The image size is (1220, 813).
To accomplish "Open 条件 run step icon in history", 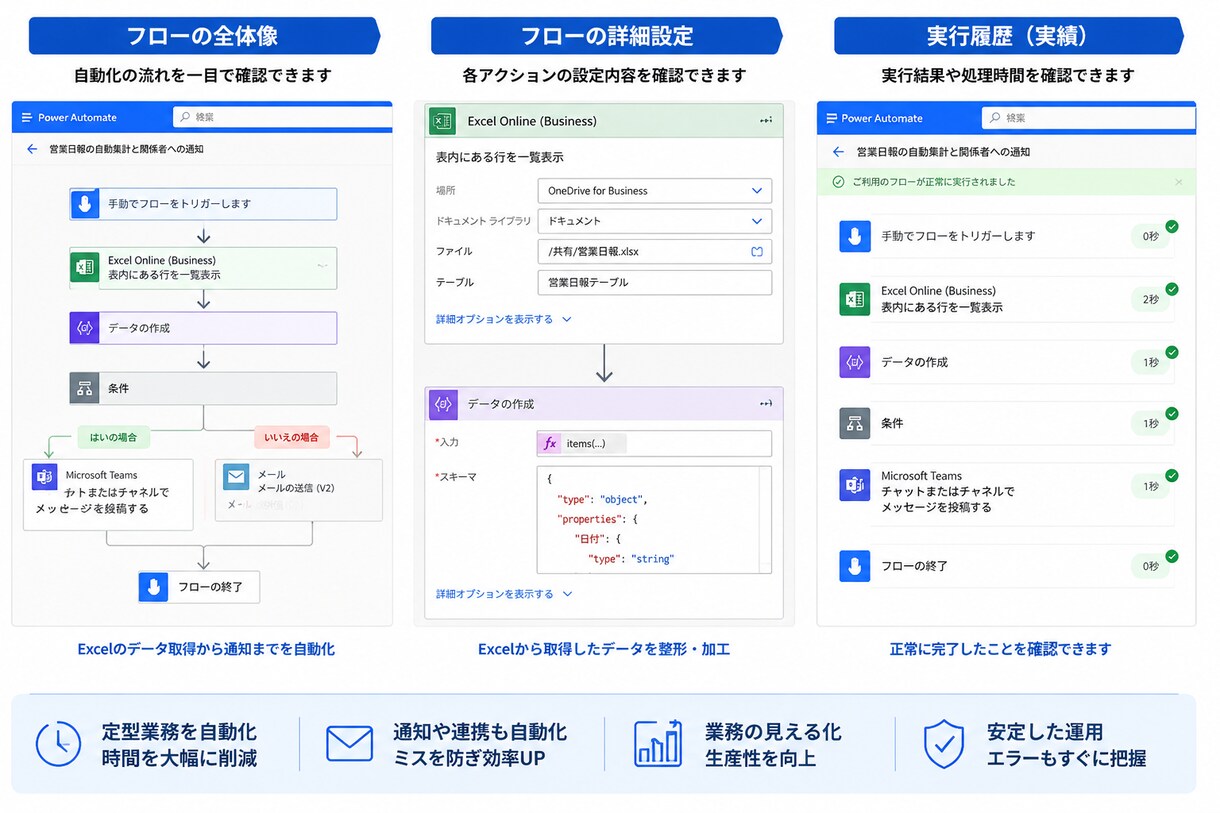I will 854,424.
